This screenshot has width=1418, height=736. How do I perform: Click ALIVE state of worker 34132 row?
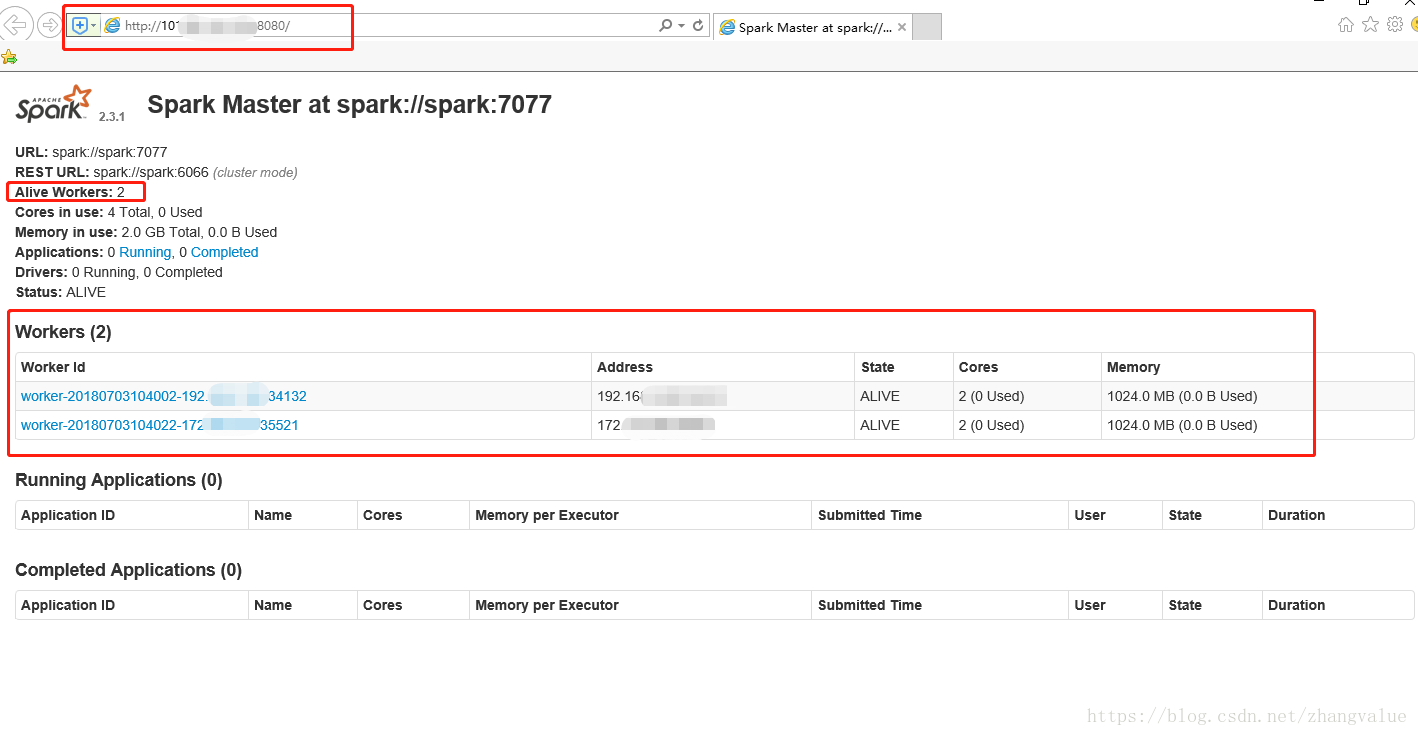click(880, 396)
